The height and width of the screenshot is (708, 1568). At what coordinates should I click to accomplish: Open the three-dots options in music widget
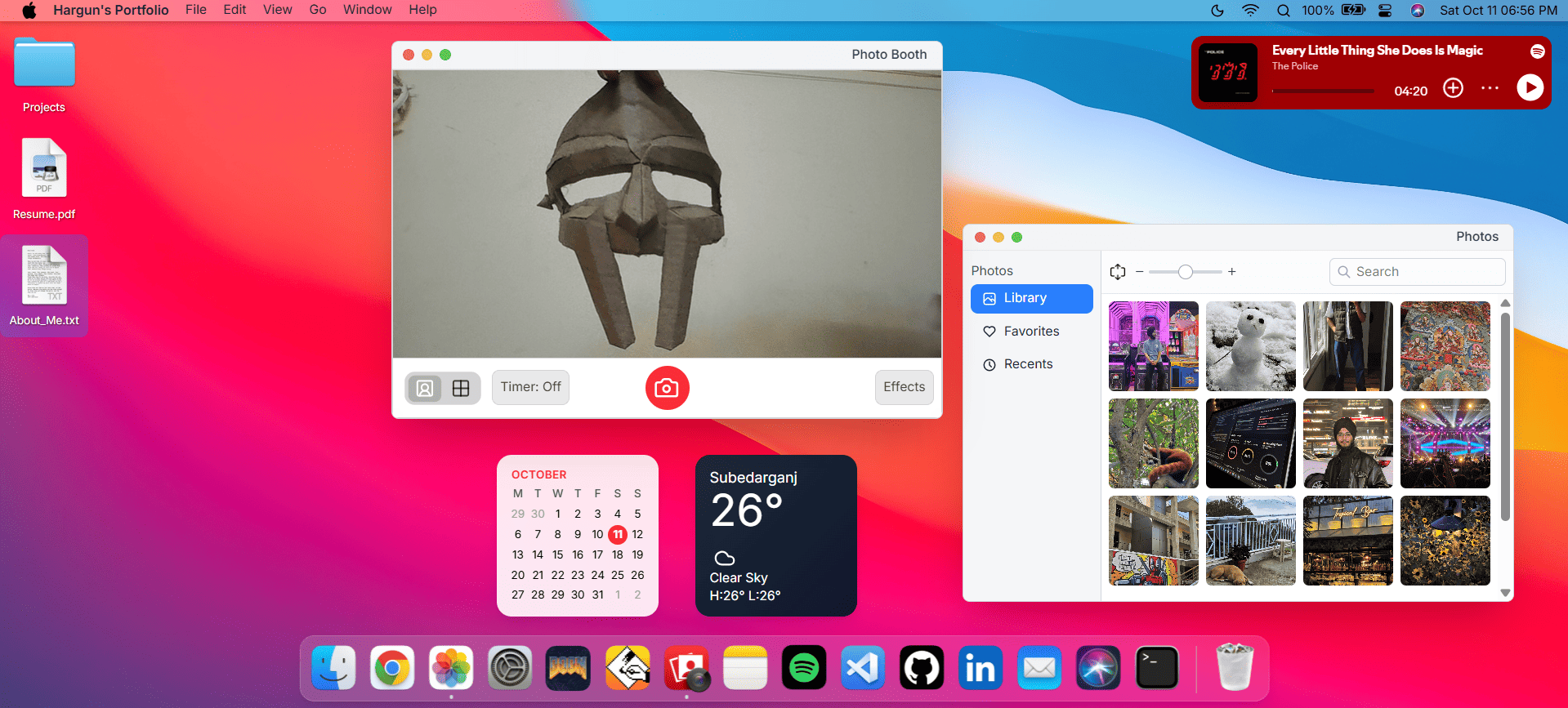click(x=1490, y=87)
